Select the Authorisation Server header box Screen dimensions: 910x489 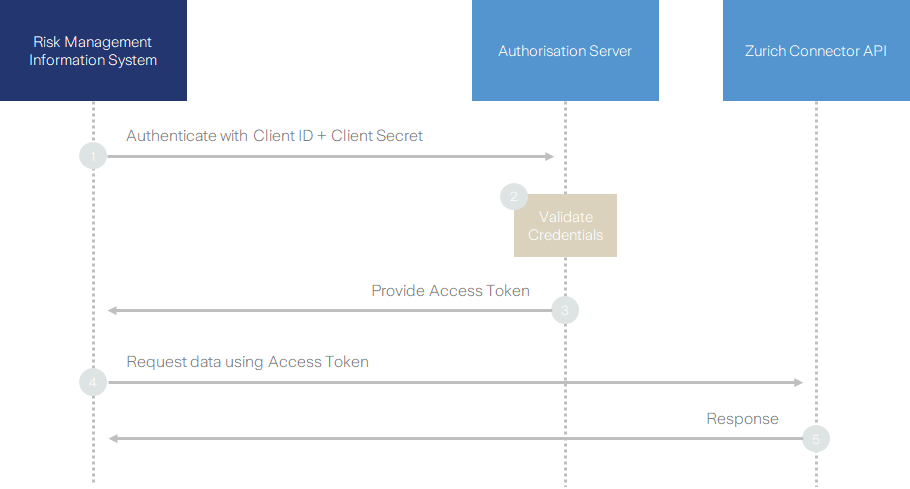(565, 50)
